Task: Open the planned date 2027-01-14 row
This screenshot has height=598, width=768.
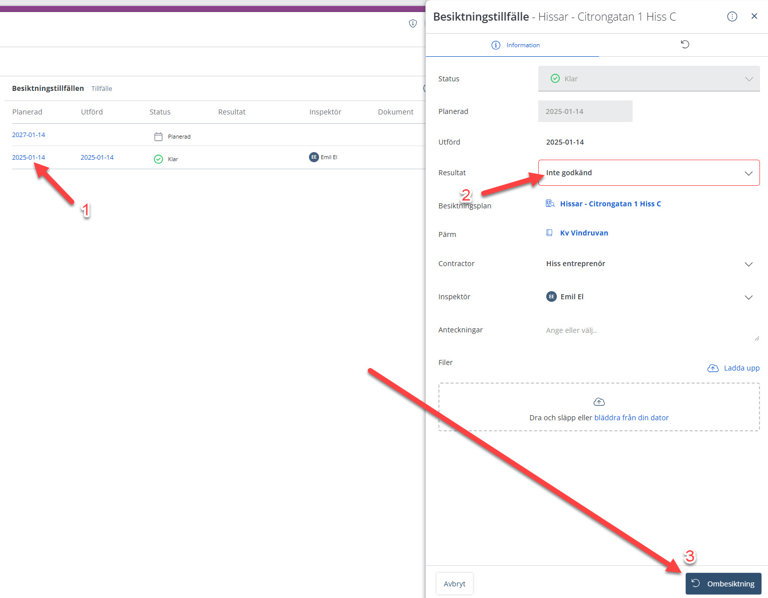Action: point(28,135)
